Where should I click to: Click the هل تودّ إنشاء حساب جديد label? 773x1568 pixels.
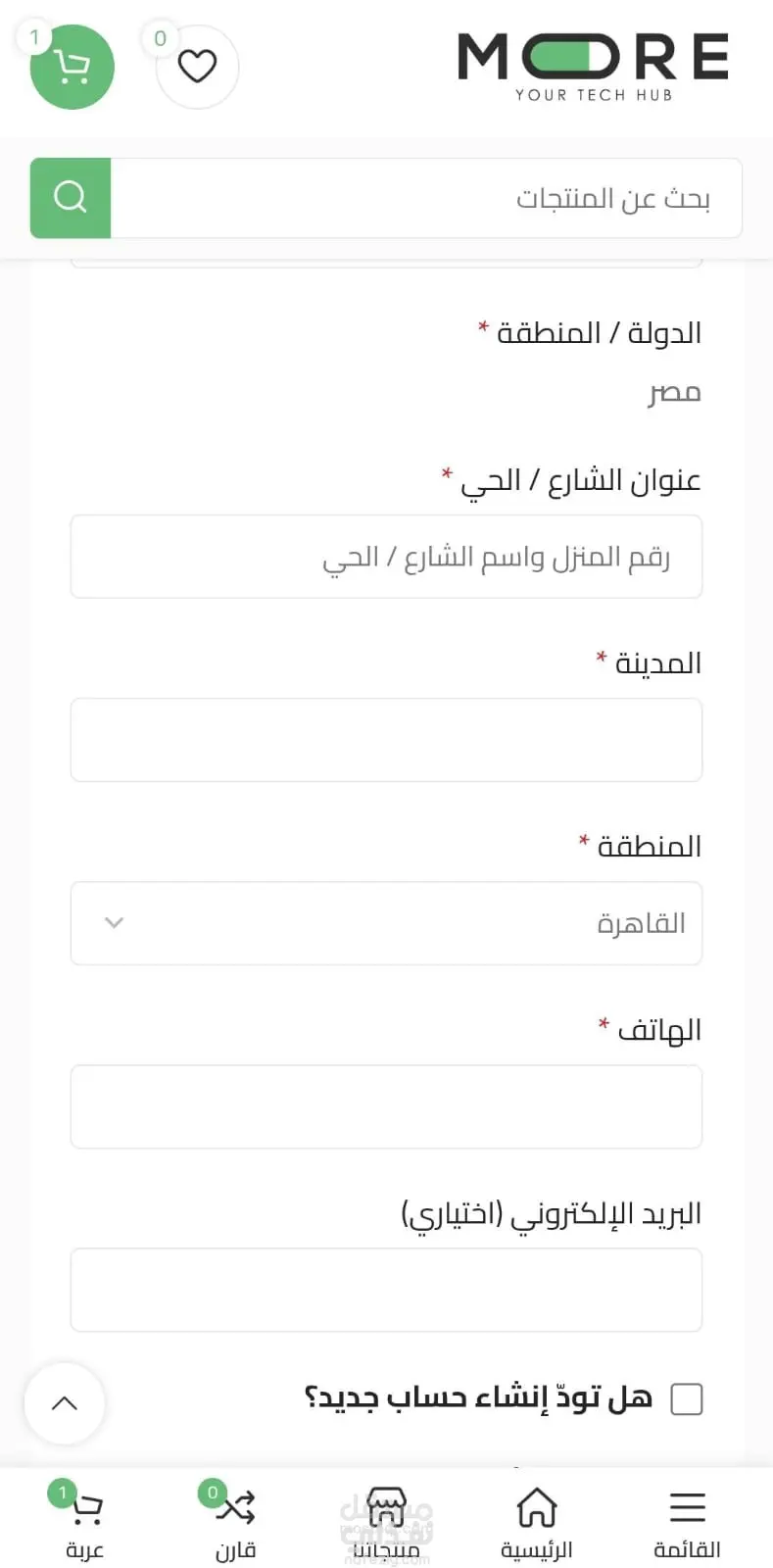point(478,1397)
